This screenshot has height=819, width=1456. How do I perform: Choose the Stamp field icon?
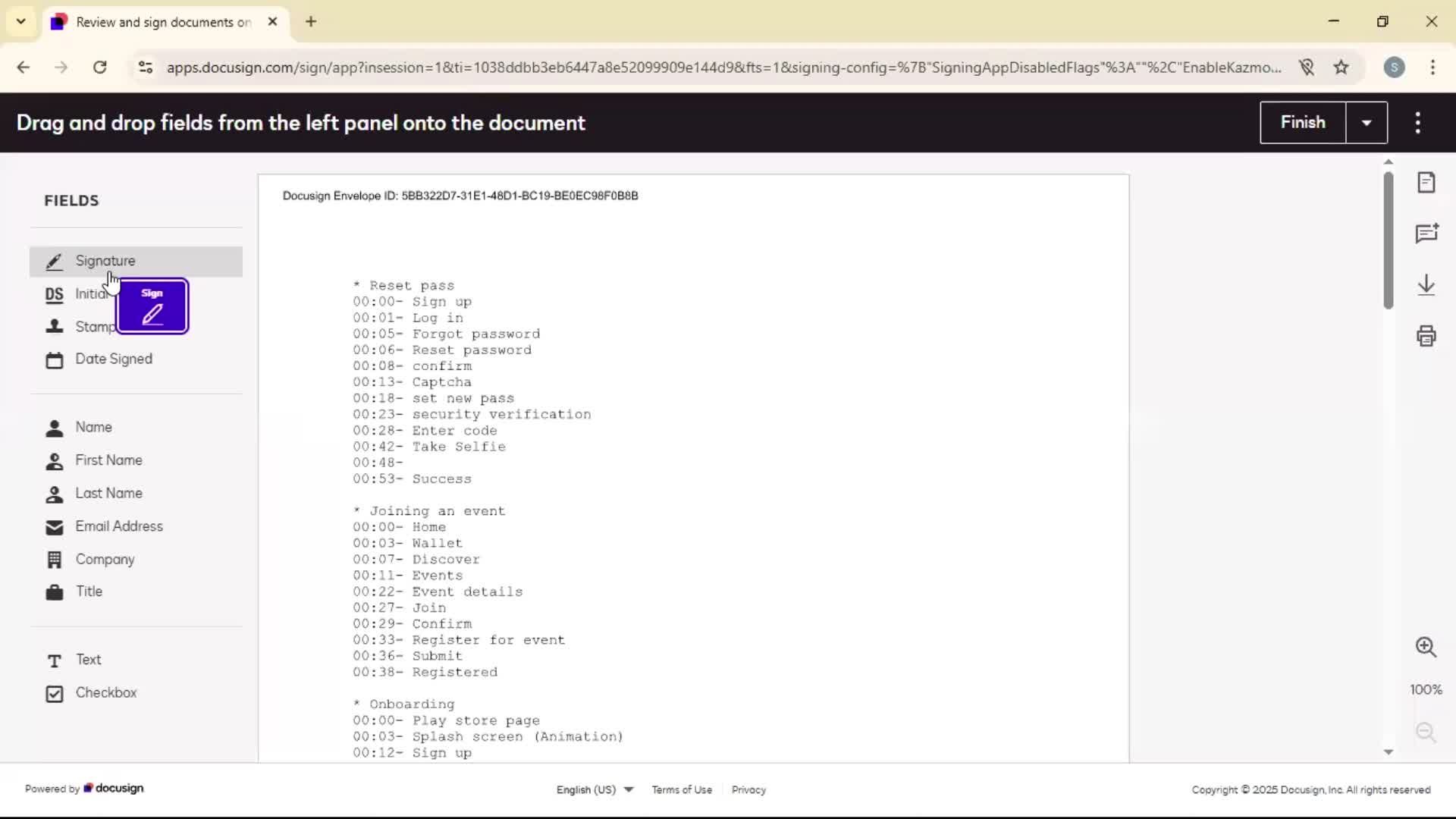point(54,327)
